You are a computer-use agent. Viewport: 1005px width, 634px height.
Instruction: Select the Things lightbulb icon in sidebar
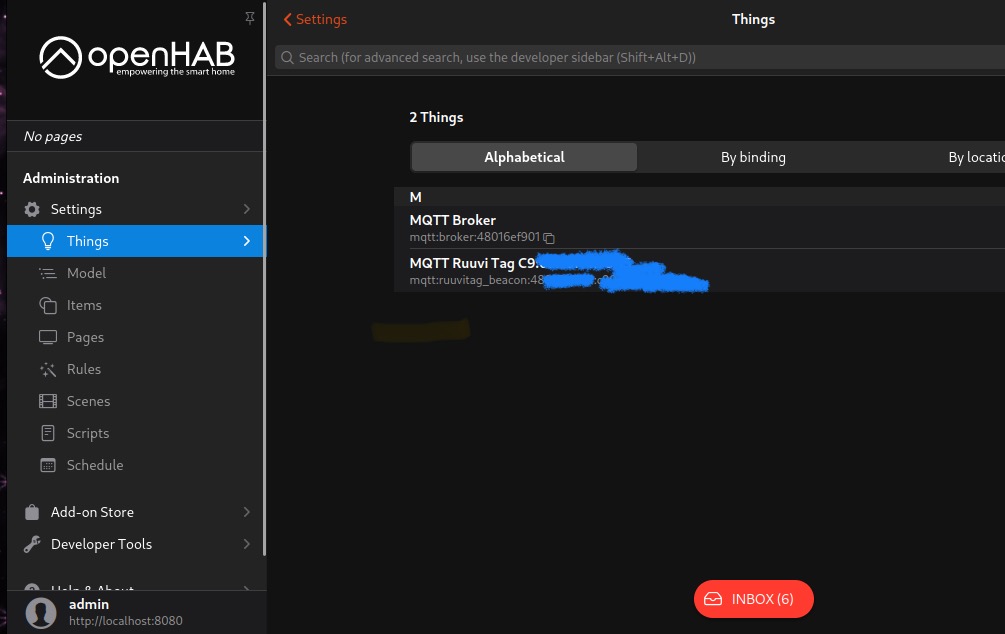pos(47,240)
